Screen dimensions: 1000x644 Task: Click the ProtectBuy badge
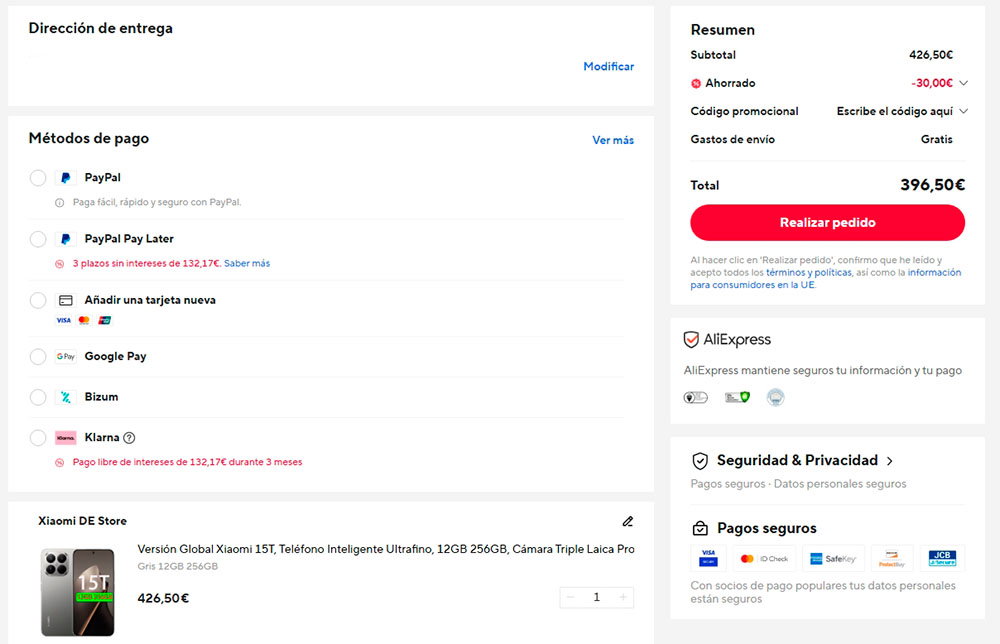click(x=892, y=559)
